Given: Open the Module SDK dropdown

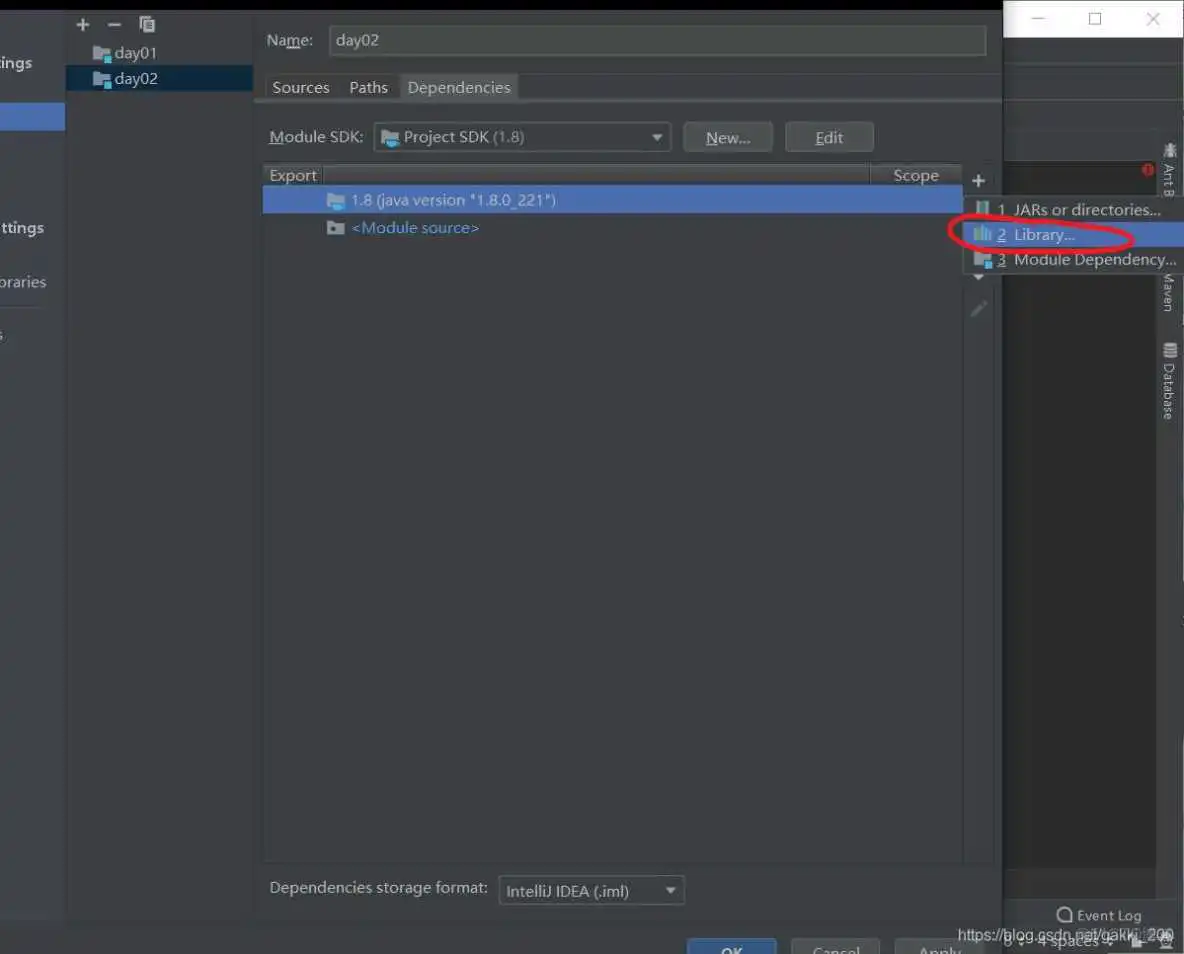Looking at the screenshot, I should tap(521, 137).
